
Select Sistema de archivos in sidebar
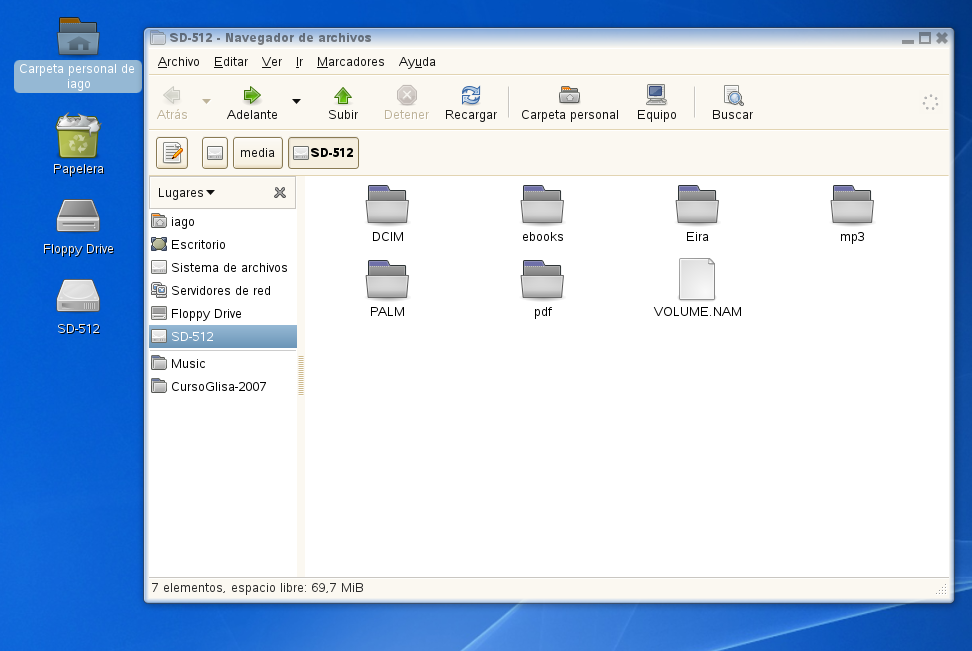228,268
